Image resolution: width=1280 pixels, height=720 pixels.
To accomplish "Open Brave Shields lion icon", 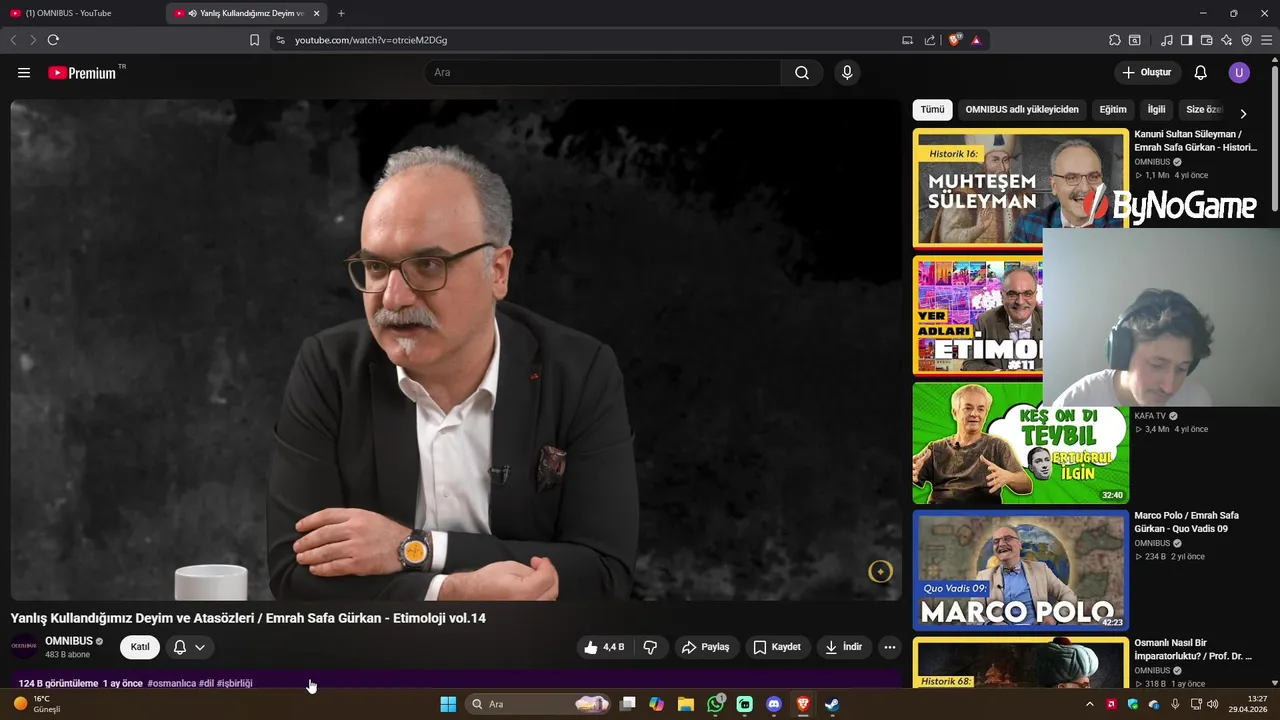I will tap(955, 40).
